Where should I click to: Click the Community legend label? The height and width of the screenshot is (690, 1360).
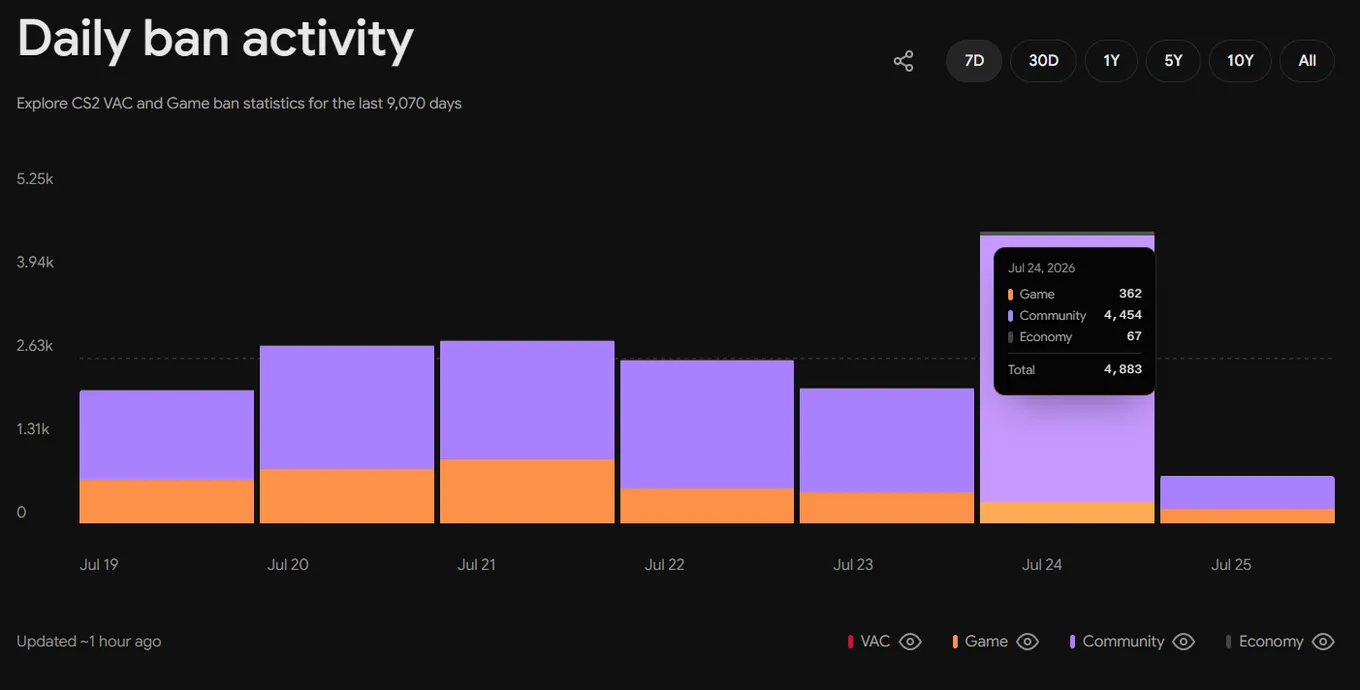coord(1123,642)
